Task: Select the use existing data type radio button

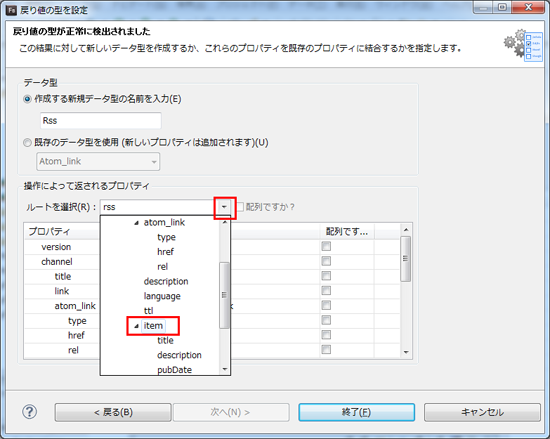Action: click(x=27, y=143)
